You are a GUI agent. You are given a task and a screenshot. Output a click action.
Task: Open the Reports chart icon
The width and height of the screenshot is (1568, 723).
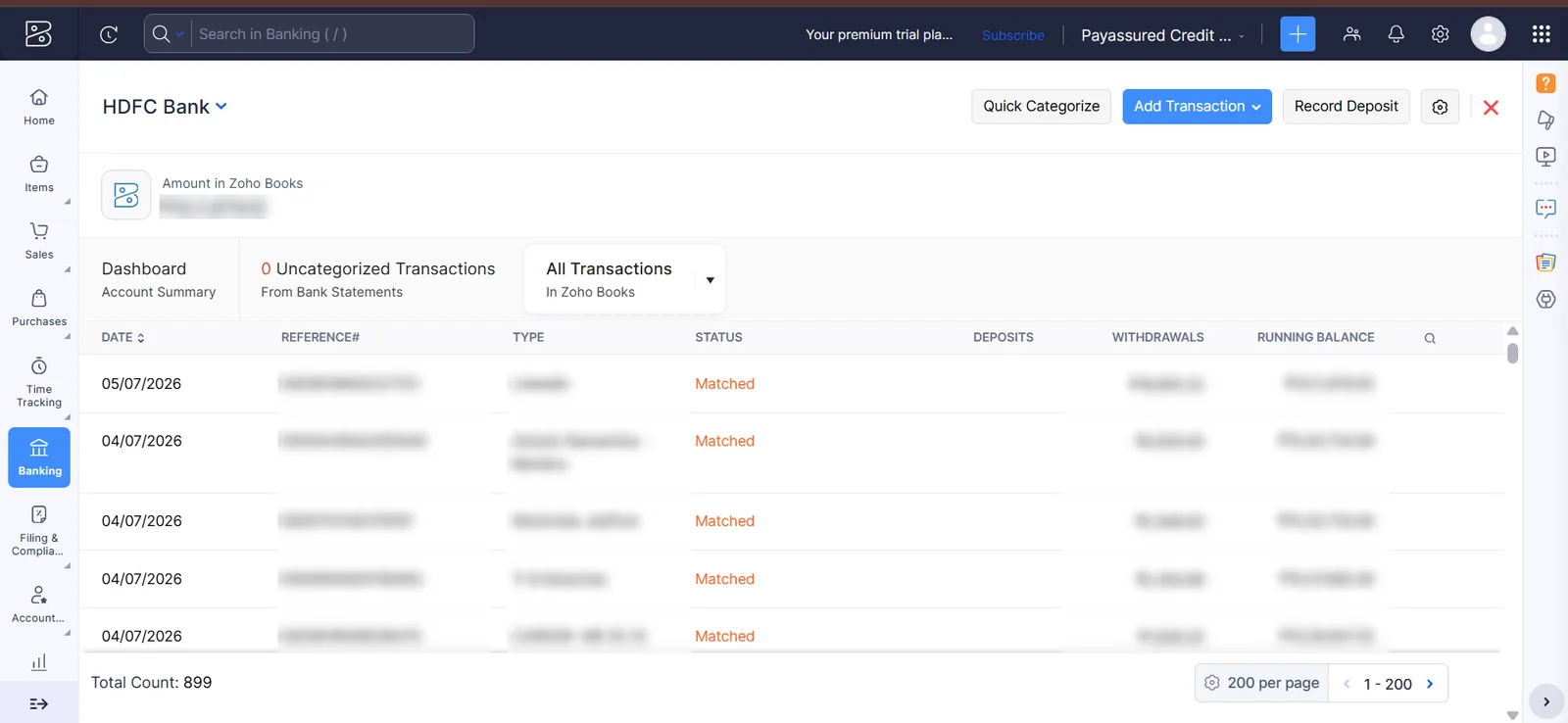point(39,662)
